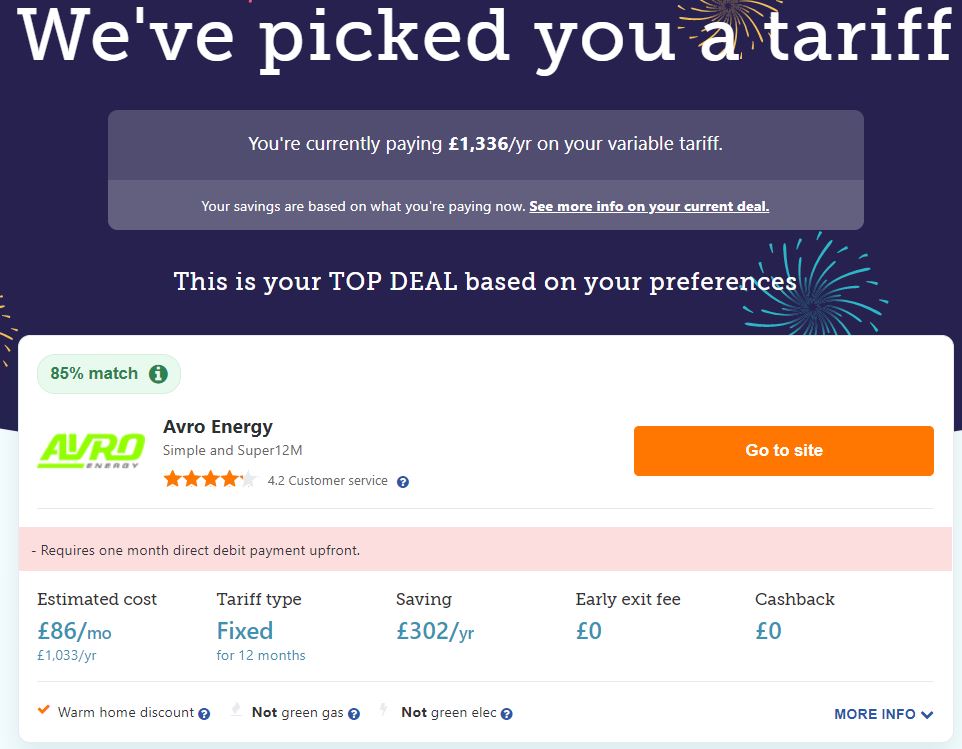Viewport: 962px width, 749px height.
Task: Expand the MORE INFO section
Action: coord(883,714)
